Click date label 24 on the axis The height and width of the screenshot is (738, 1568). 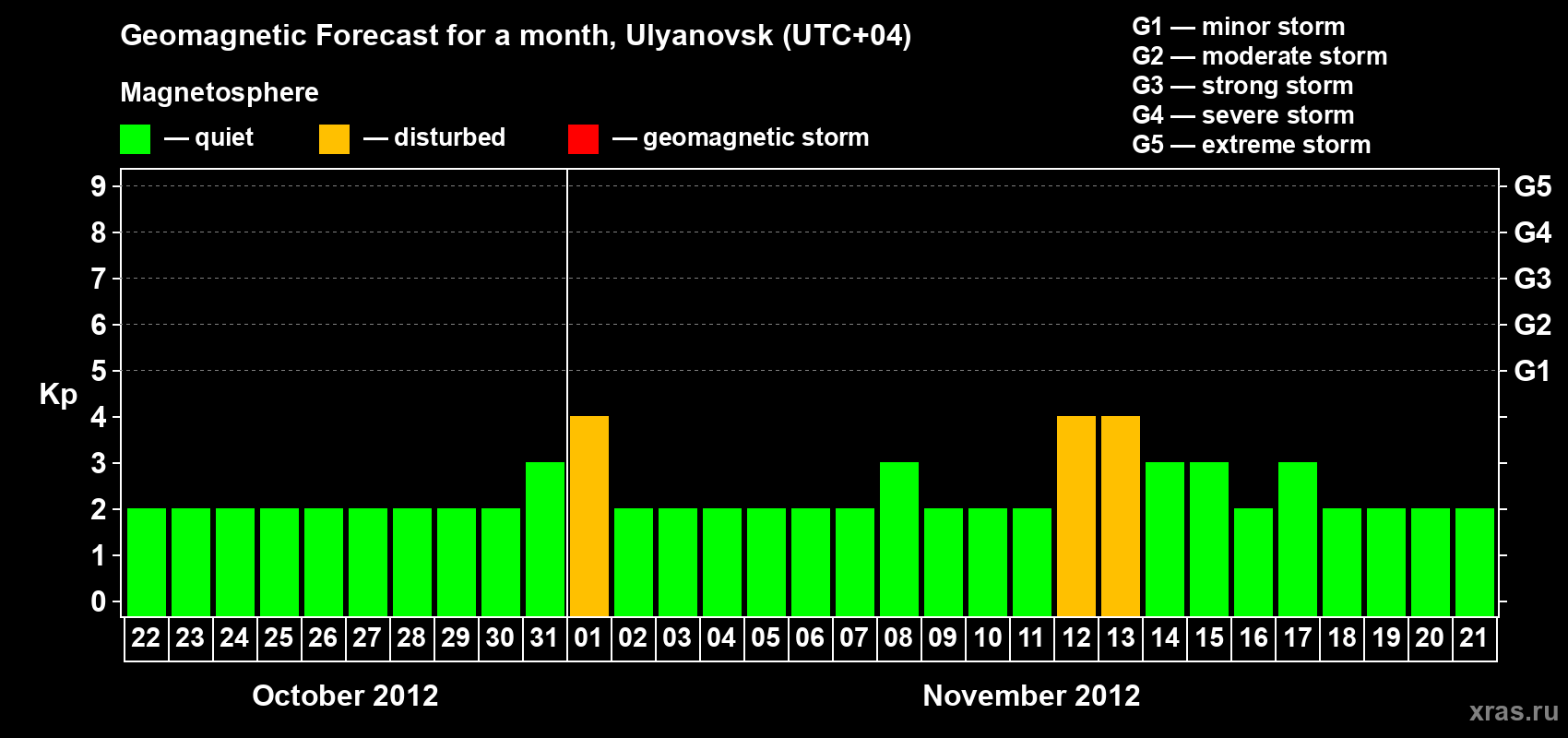(234, 637)
